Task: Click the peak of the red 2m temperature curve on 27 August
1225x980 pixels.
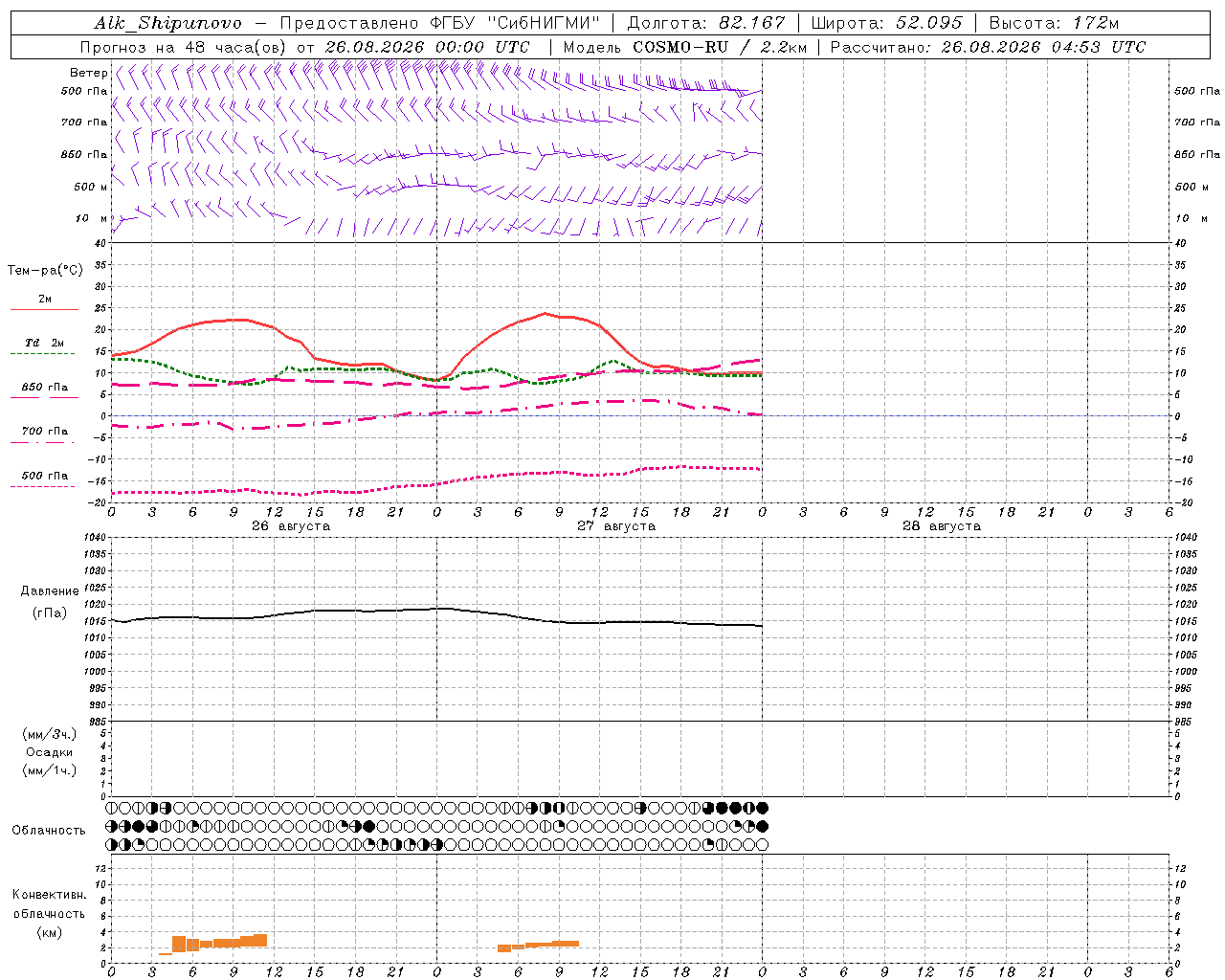Action: tap(545, 313)
